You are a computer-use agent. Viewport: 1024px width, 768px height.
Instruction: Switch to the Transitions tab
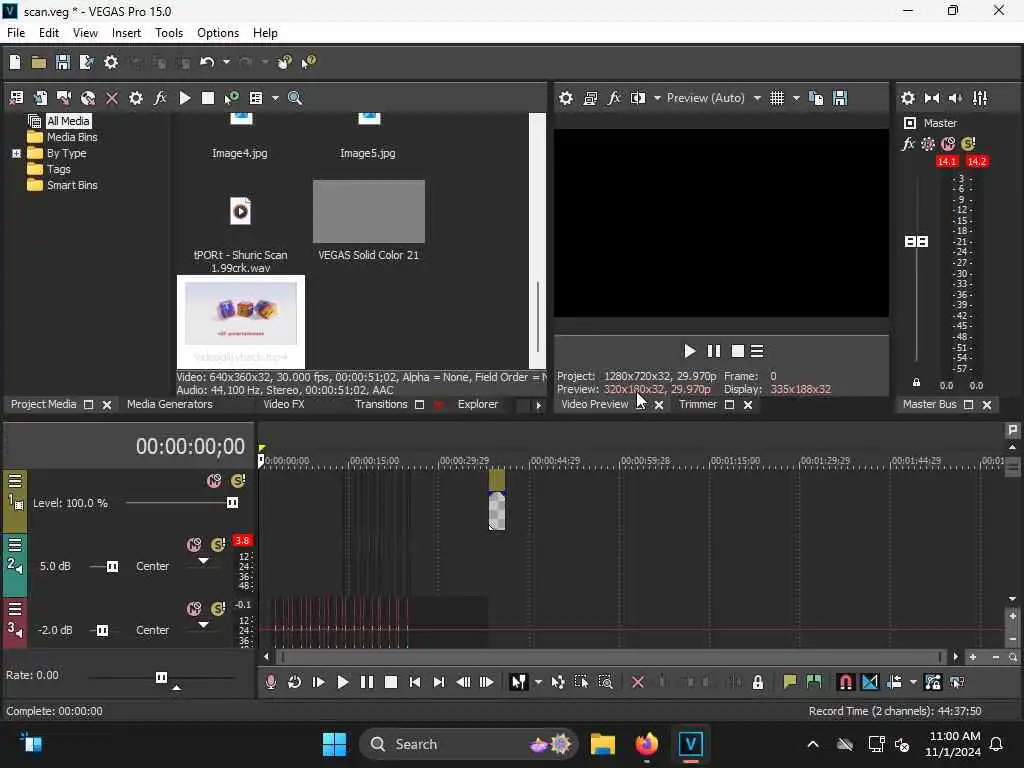[381, 404]
